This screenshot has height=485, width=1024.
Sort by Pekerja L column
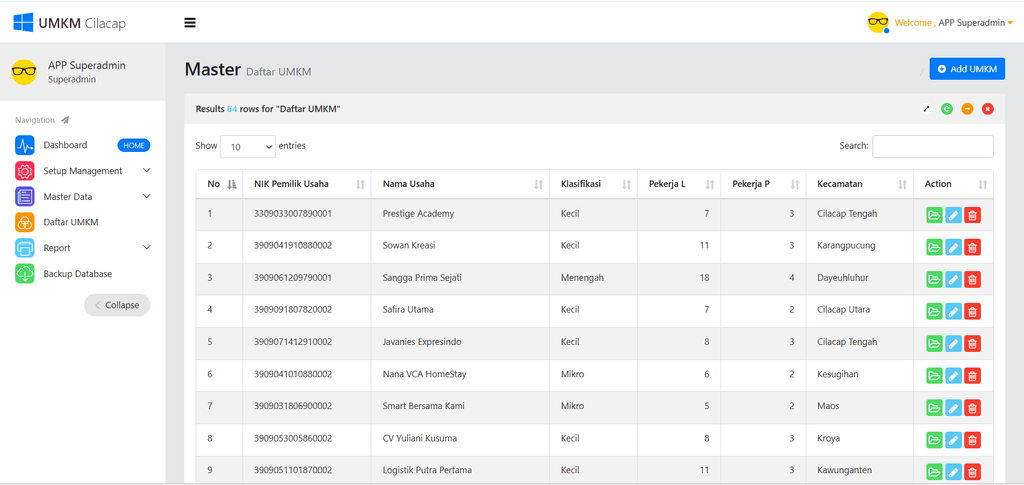point(679,184)
